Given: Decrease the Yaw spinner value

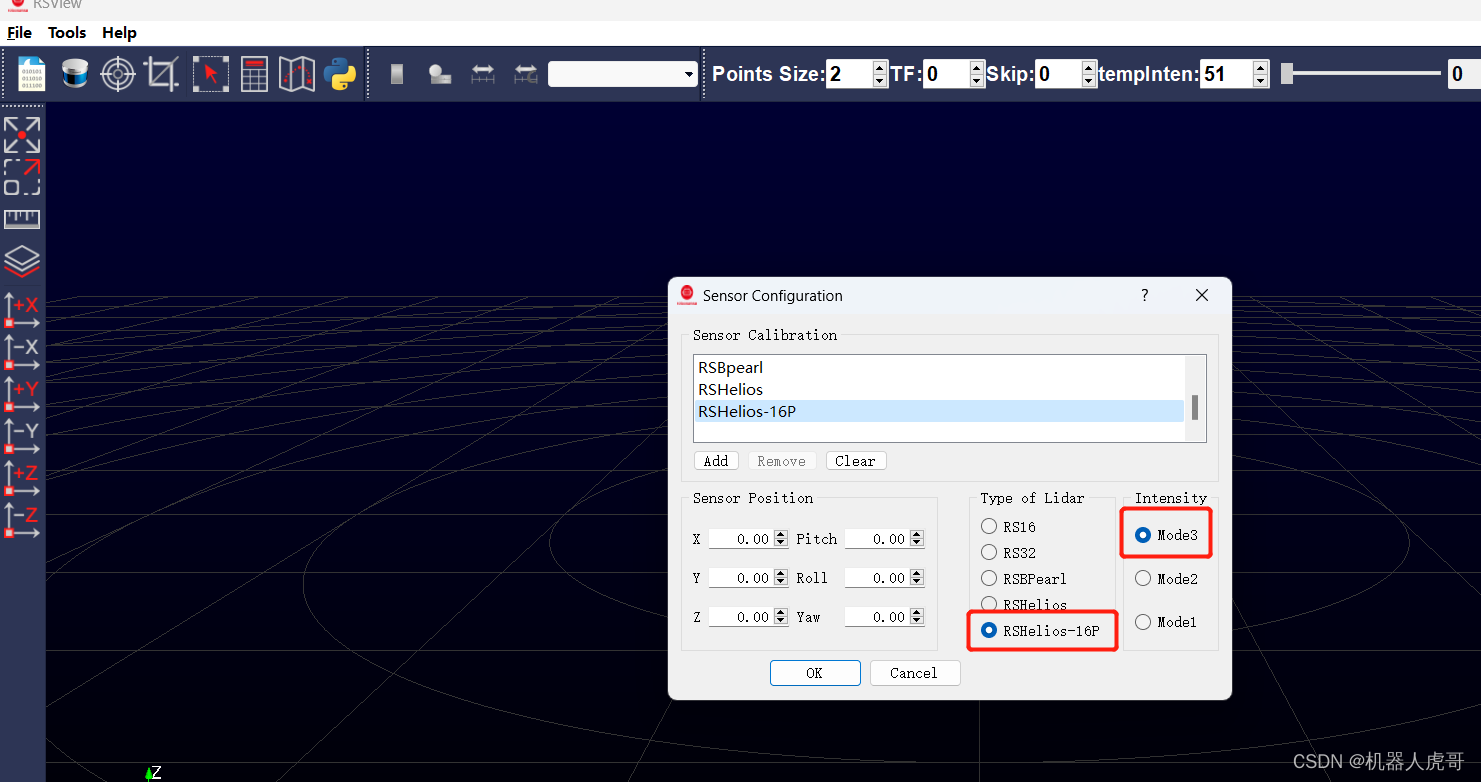Looking at the screenshot, I should pyautogui.click(x=917, y=622).
